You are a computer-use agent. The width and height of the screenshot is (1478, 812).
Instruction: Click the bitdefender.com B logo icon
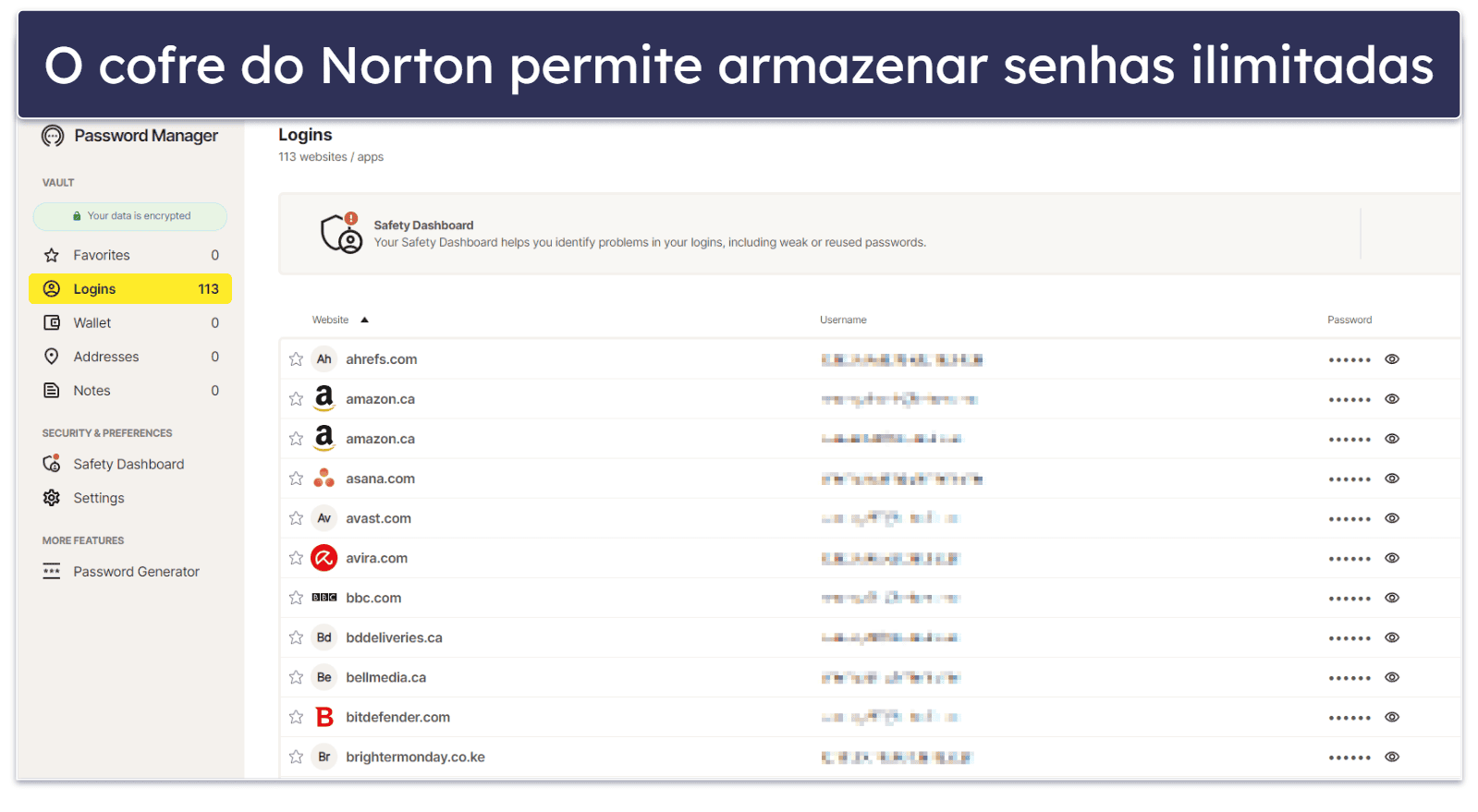(x=324, y=717)
